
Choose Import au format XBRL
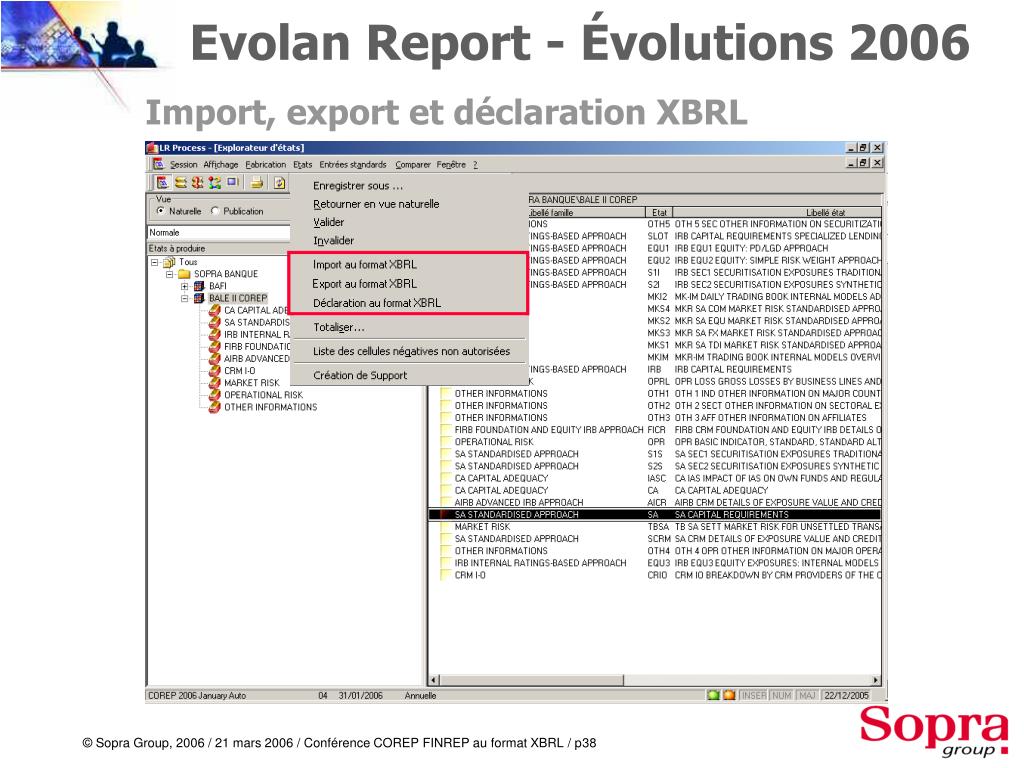point(364,264)
